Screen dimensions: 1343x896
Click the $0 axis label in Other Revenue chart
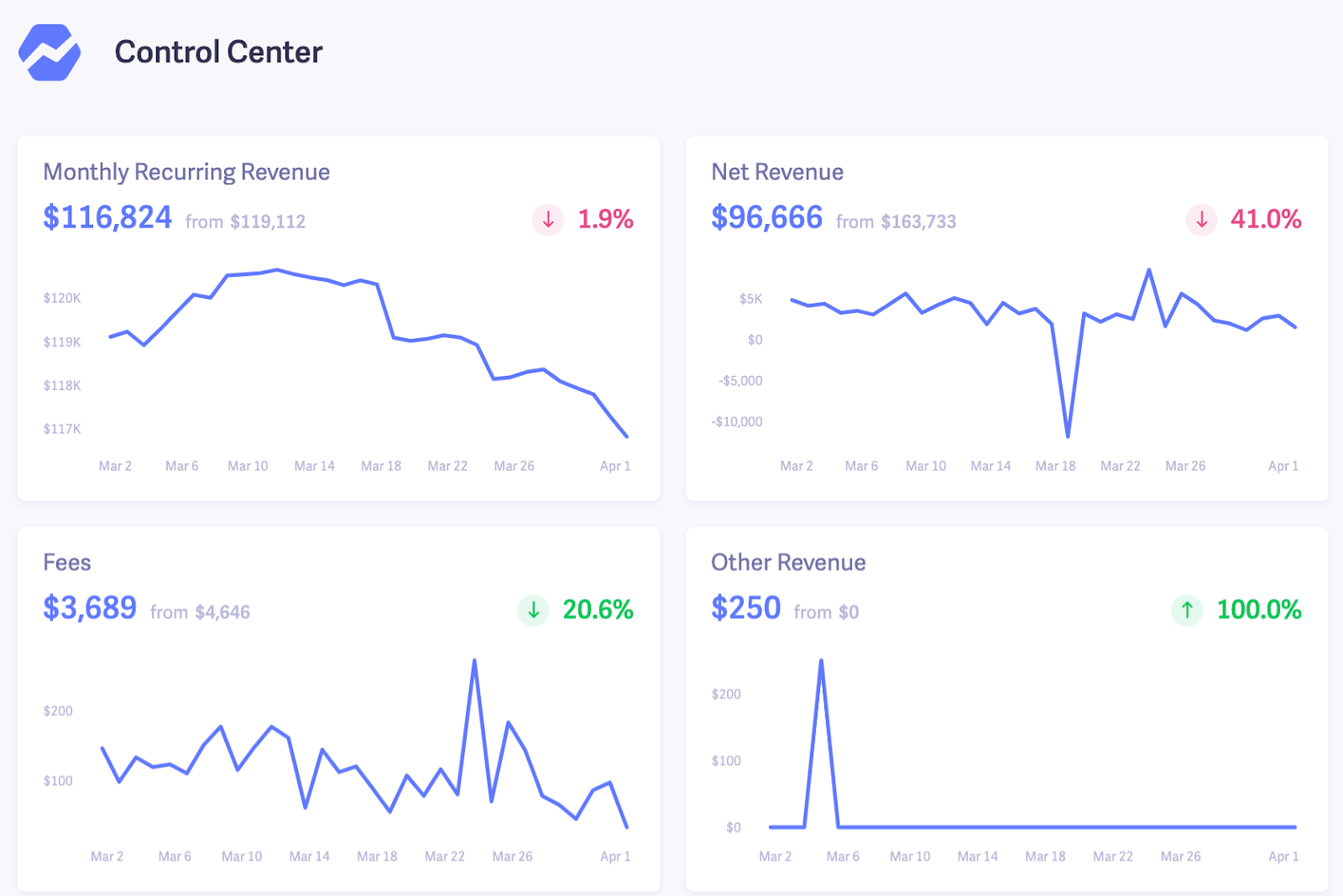pyautogui.click(x=733, y=827)
